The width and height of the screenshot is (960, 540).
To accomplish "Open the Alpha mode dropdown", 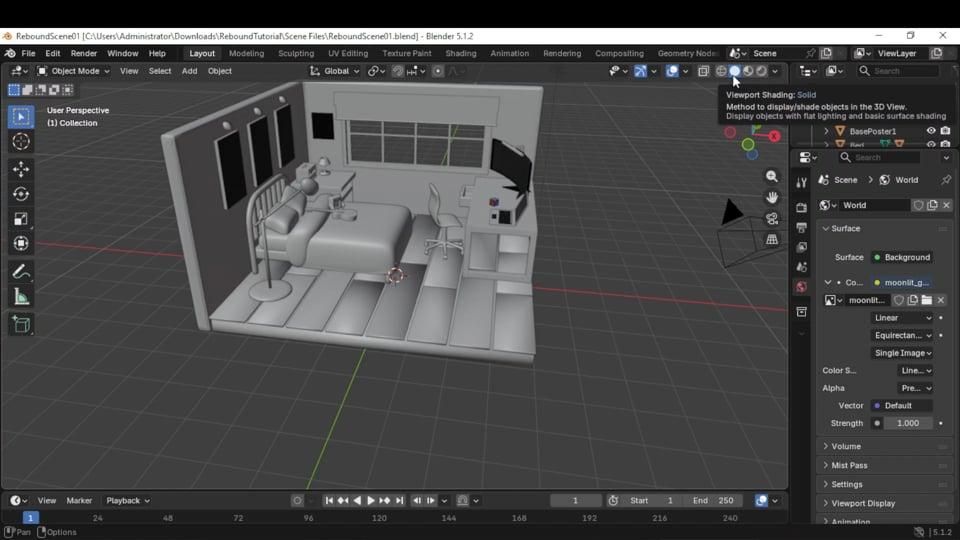I will click(x=915, y=388).
